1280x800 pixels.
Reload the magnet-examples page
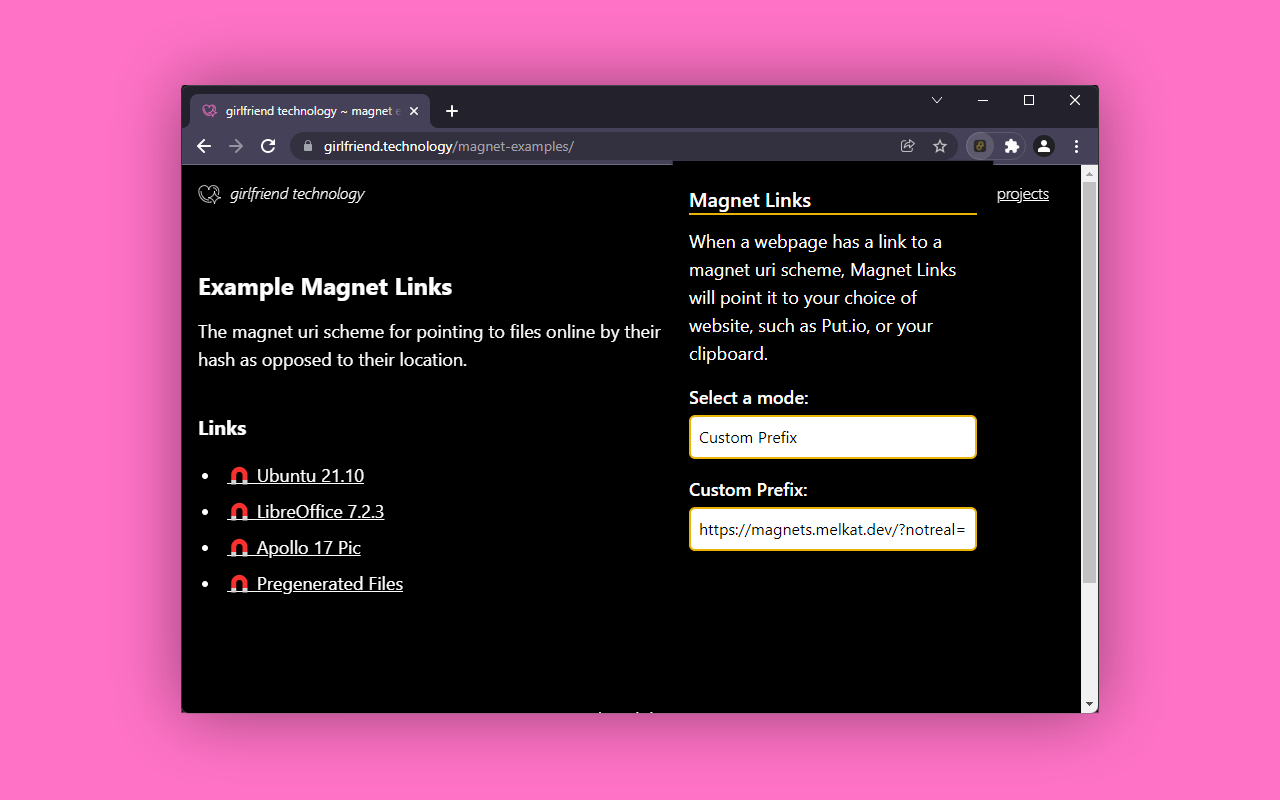[x=267, y=146]
